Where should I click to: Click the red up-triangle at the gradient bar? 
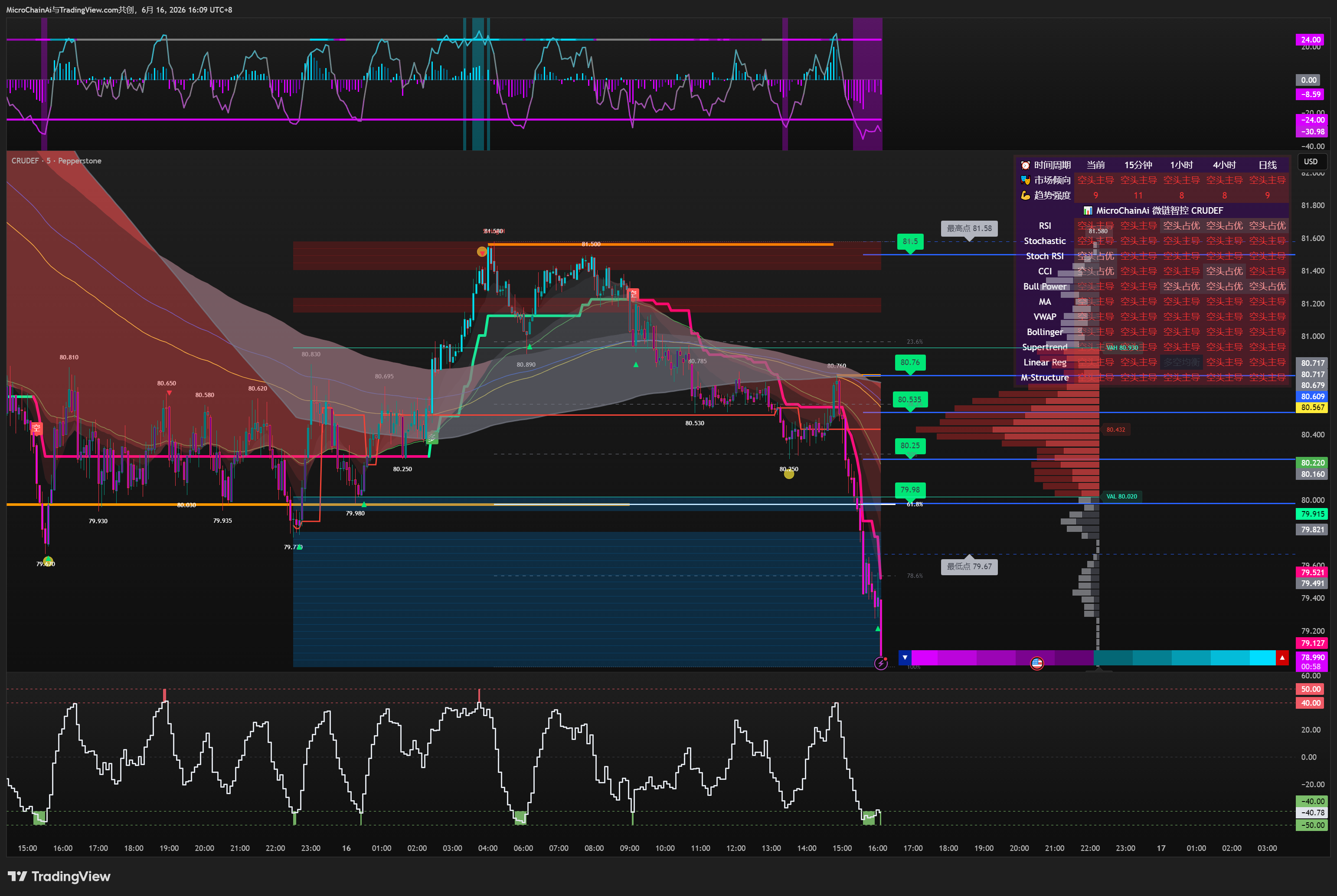1282,658
